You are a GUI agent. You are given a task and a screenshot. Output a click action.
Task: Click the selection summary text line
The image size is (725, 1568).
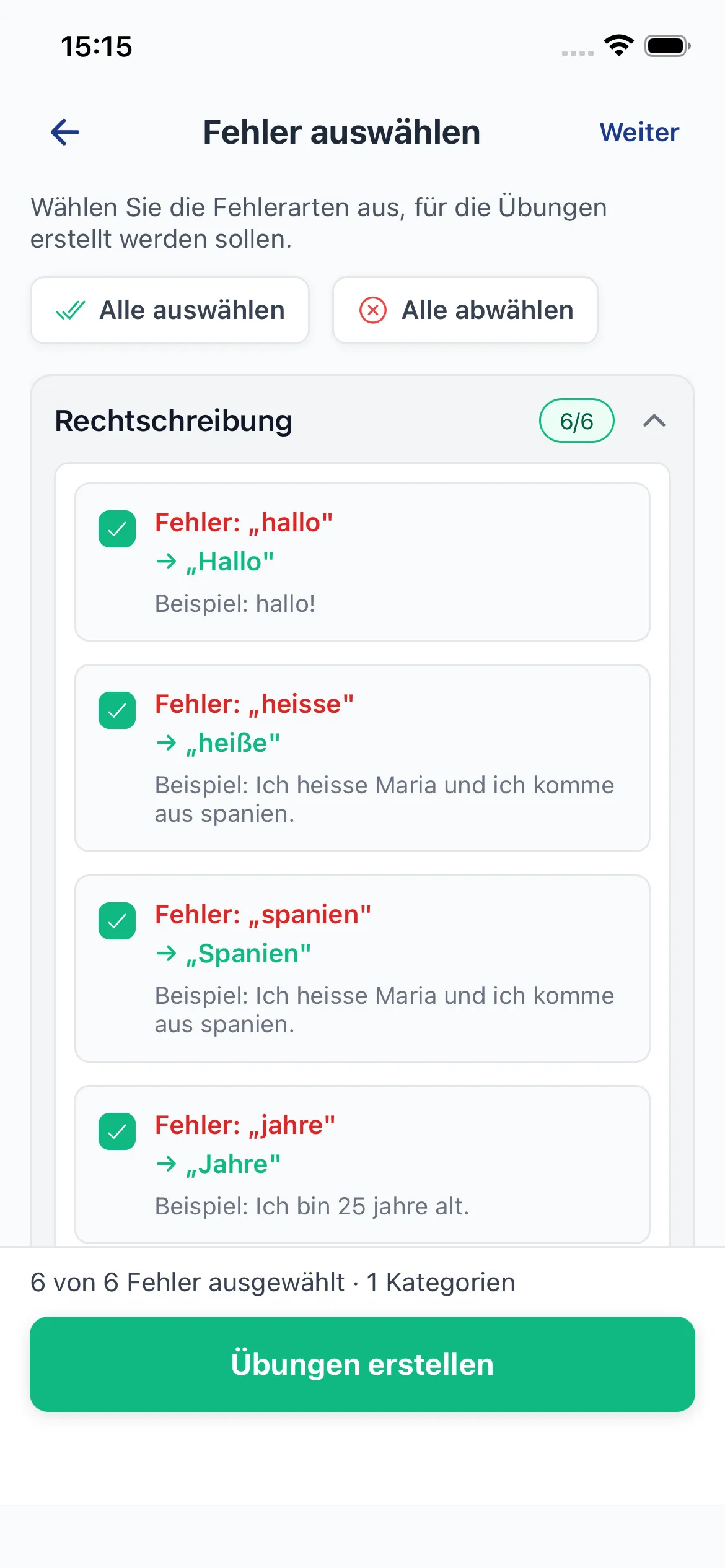(273, 1282)
